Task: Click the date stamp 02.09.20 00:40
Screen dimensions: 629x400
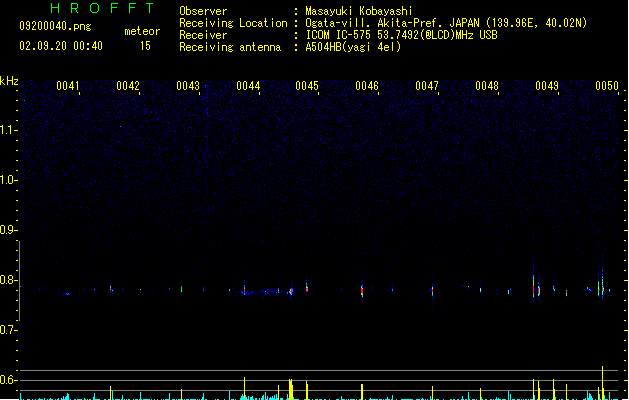Action: (x=61, y=46)
